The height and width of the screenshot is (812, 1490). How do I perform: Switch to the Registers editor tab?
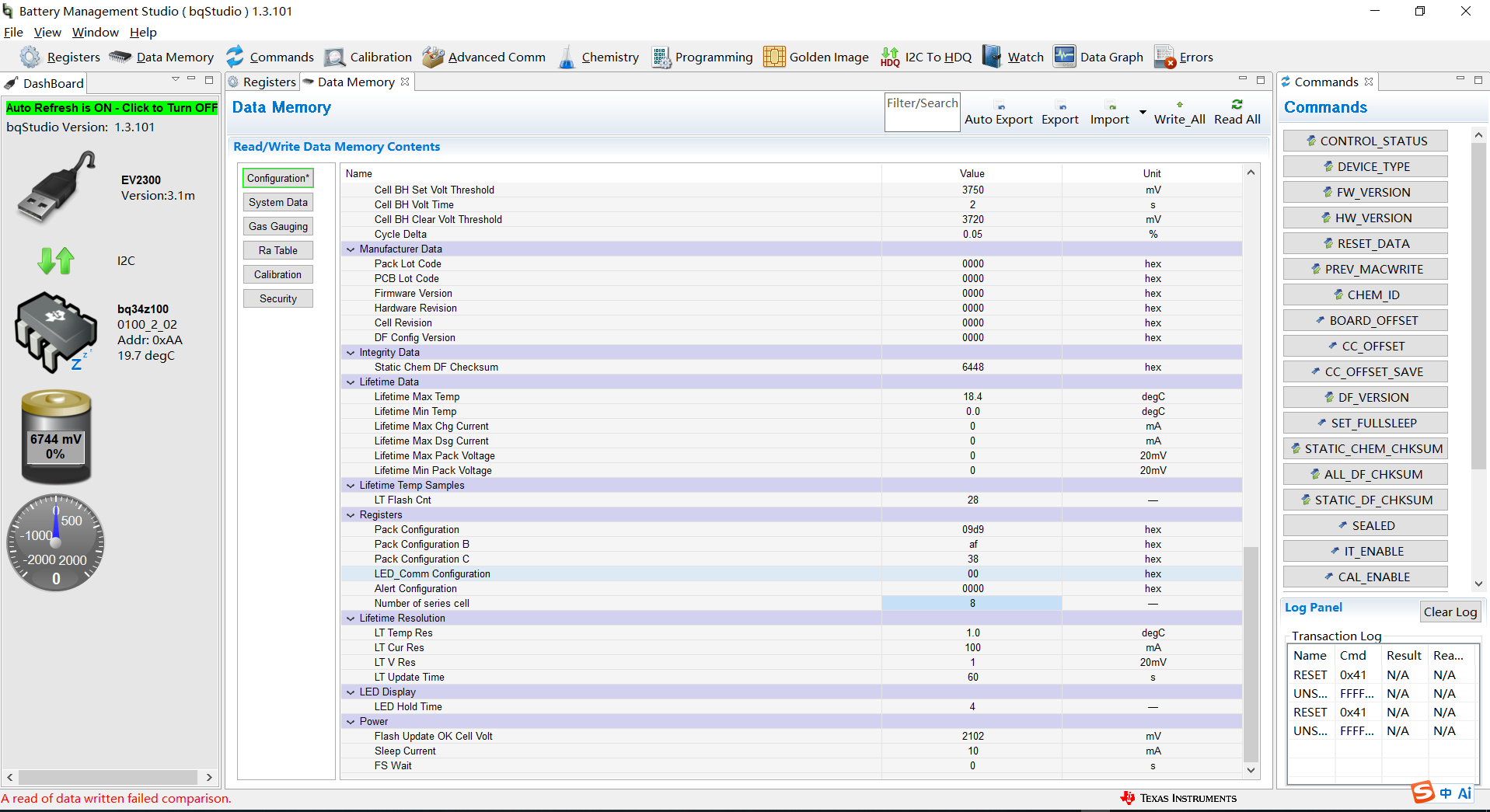click(x=263, y=82)
